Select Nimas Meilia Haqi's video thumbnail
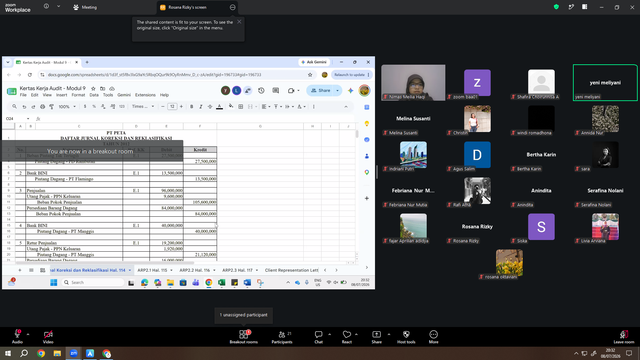 pyautogui.click(x=413, y=82)
